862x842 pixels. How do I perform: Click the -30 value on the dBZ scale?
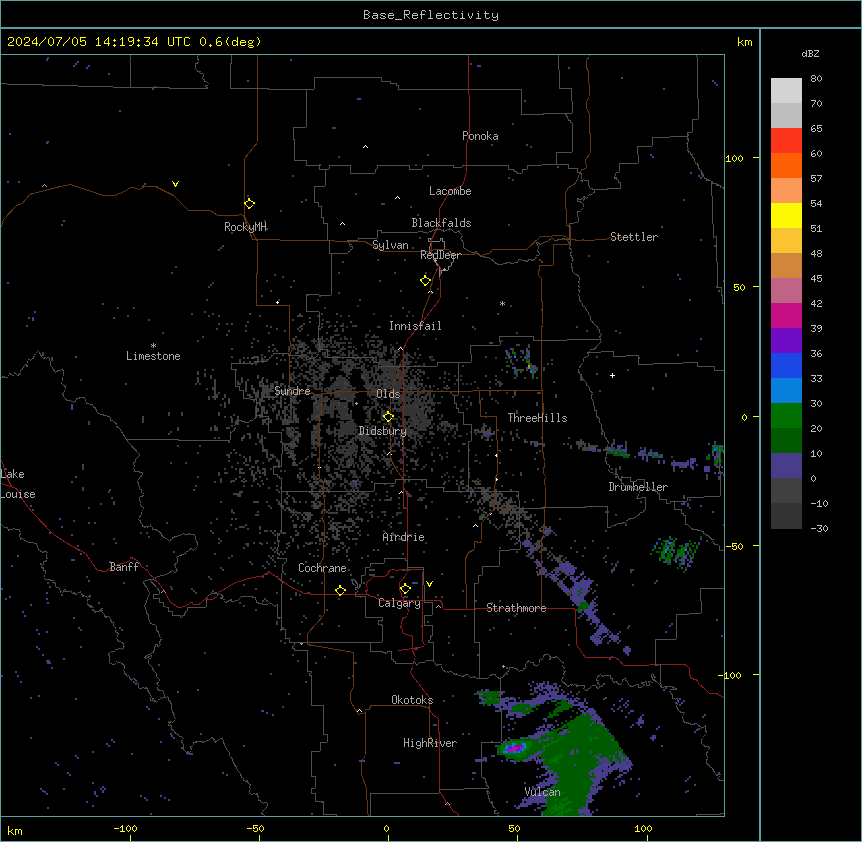coord(819,528)
